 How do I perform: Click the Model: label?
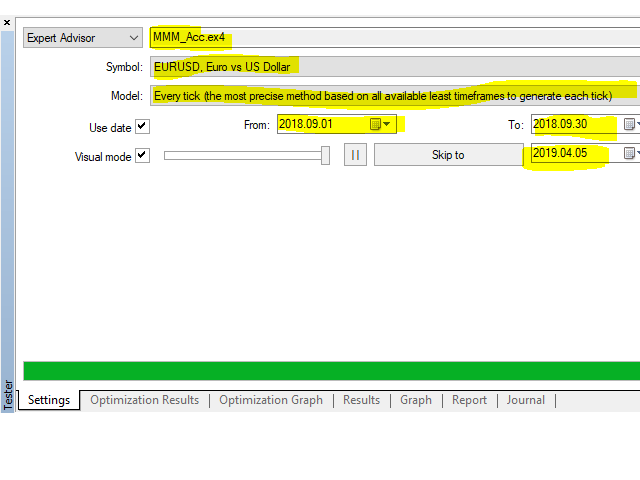coord(127,96)
